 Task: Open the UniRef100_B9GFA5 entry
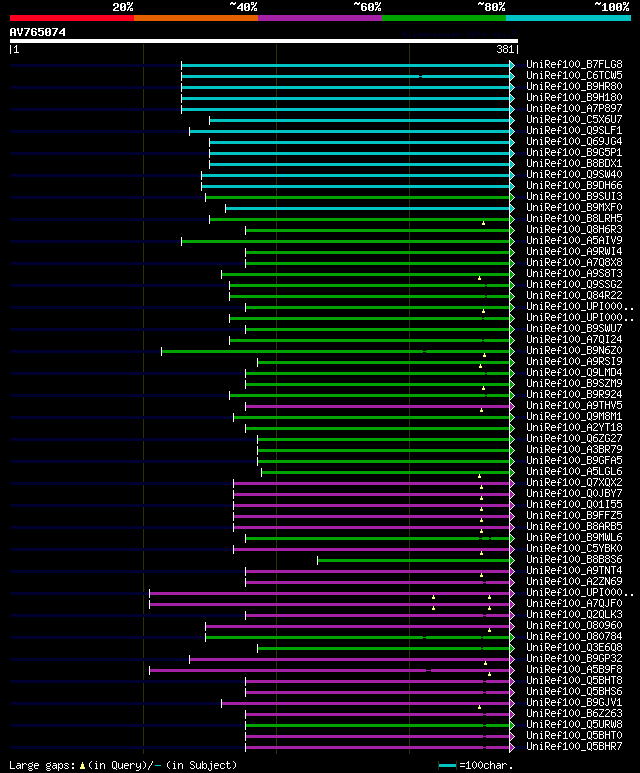click(x=574, y=460)
